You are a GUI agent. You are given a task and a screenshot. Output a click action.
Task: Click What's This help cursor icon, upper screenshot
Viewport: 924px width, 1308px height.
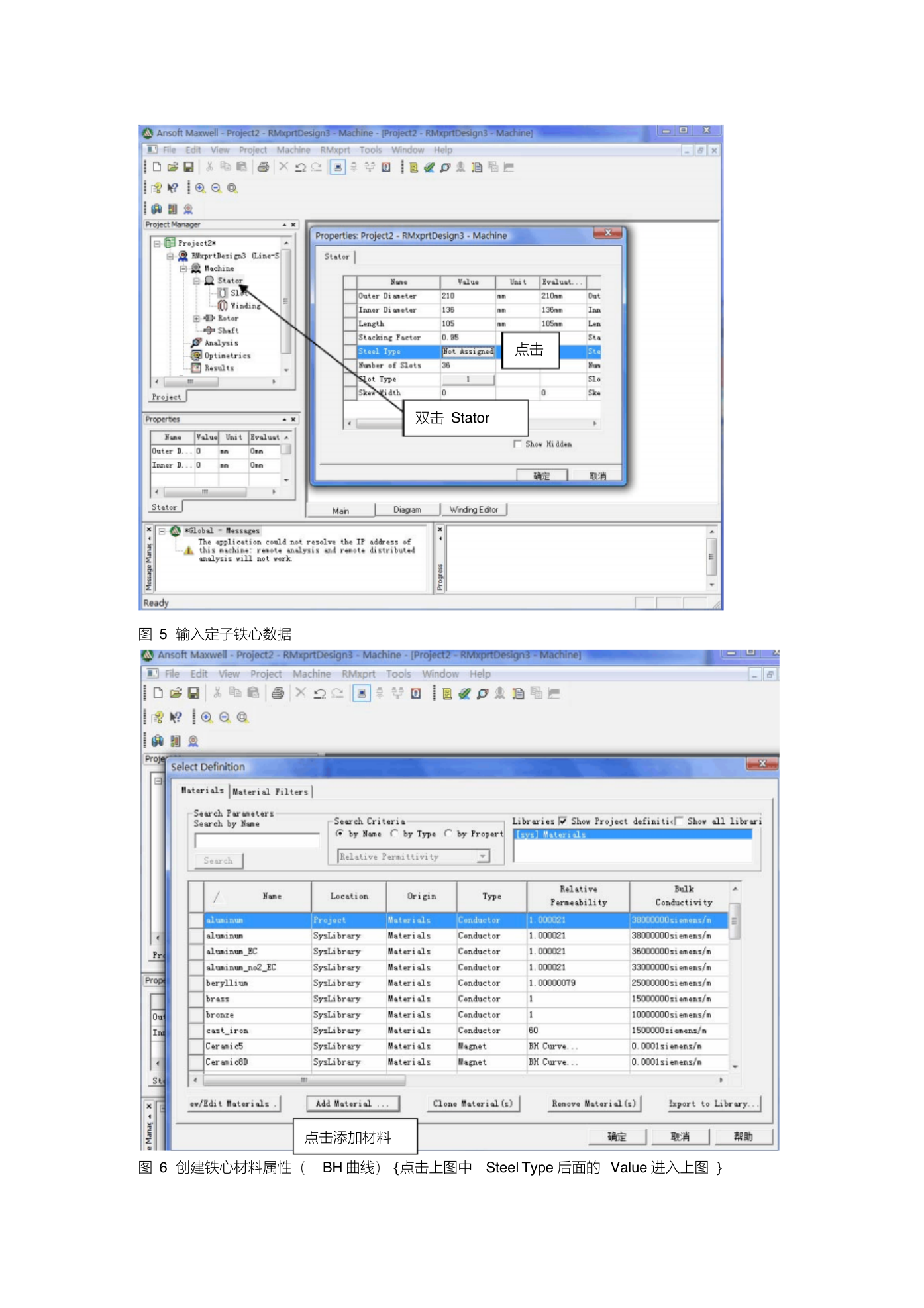point(173,188)
